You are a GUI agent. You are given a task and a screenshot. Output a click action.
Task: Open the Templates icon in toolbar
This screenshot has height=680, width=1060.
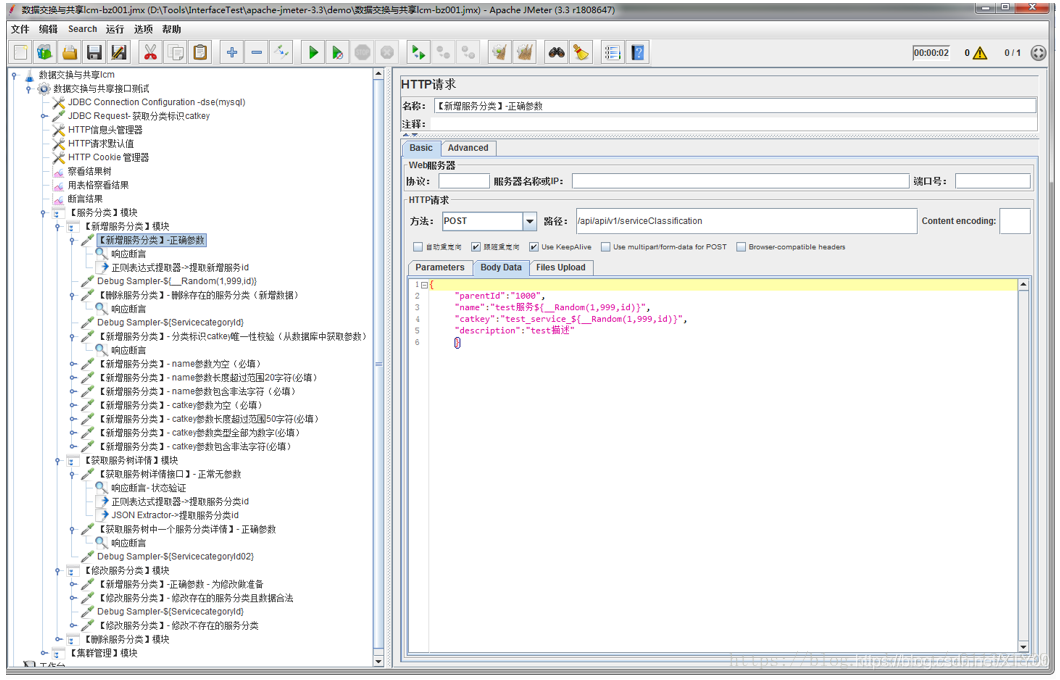pos(45,52)
